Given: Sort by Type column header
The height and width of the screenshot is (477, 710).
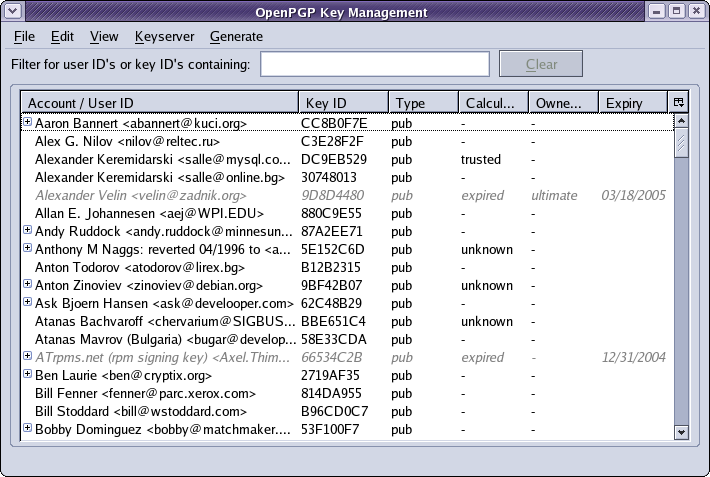Looking at the screenshot, I should (423, 103).
